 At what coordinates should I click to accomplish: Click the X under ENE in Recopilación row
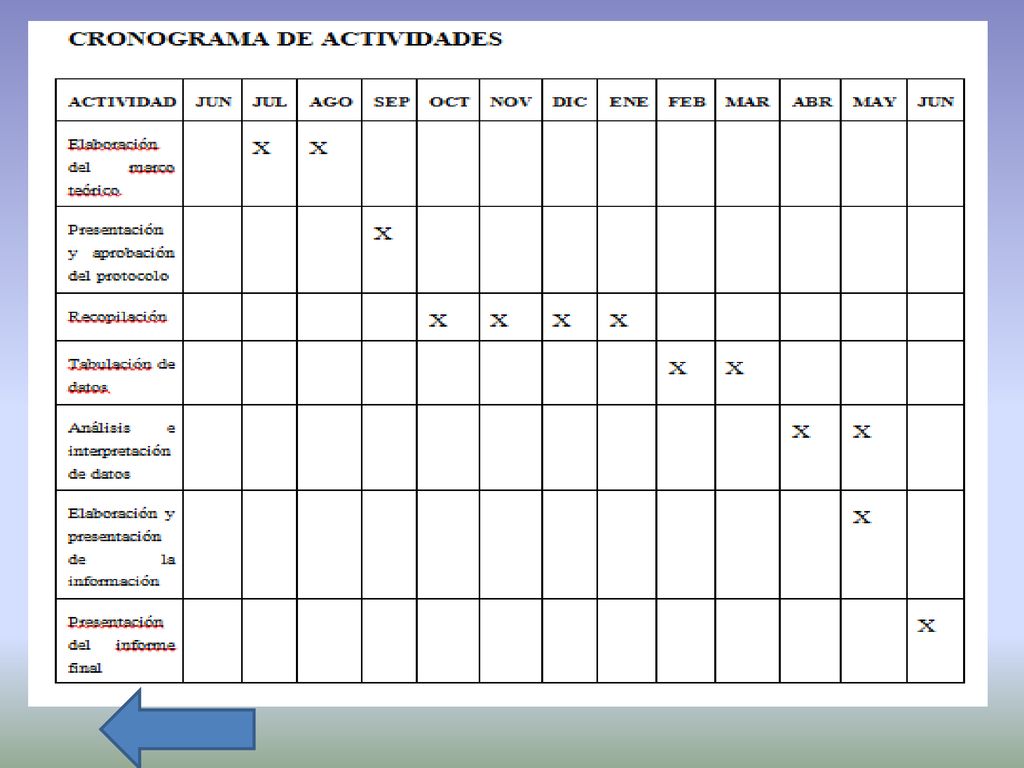[x=618, y=321]
